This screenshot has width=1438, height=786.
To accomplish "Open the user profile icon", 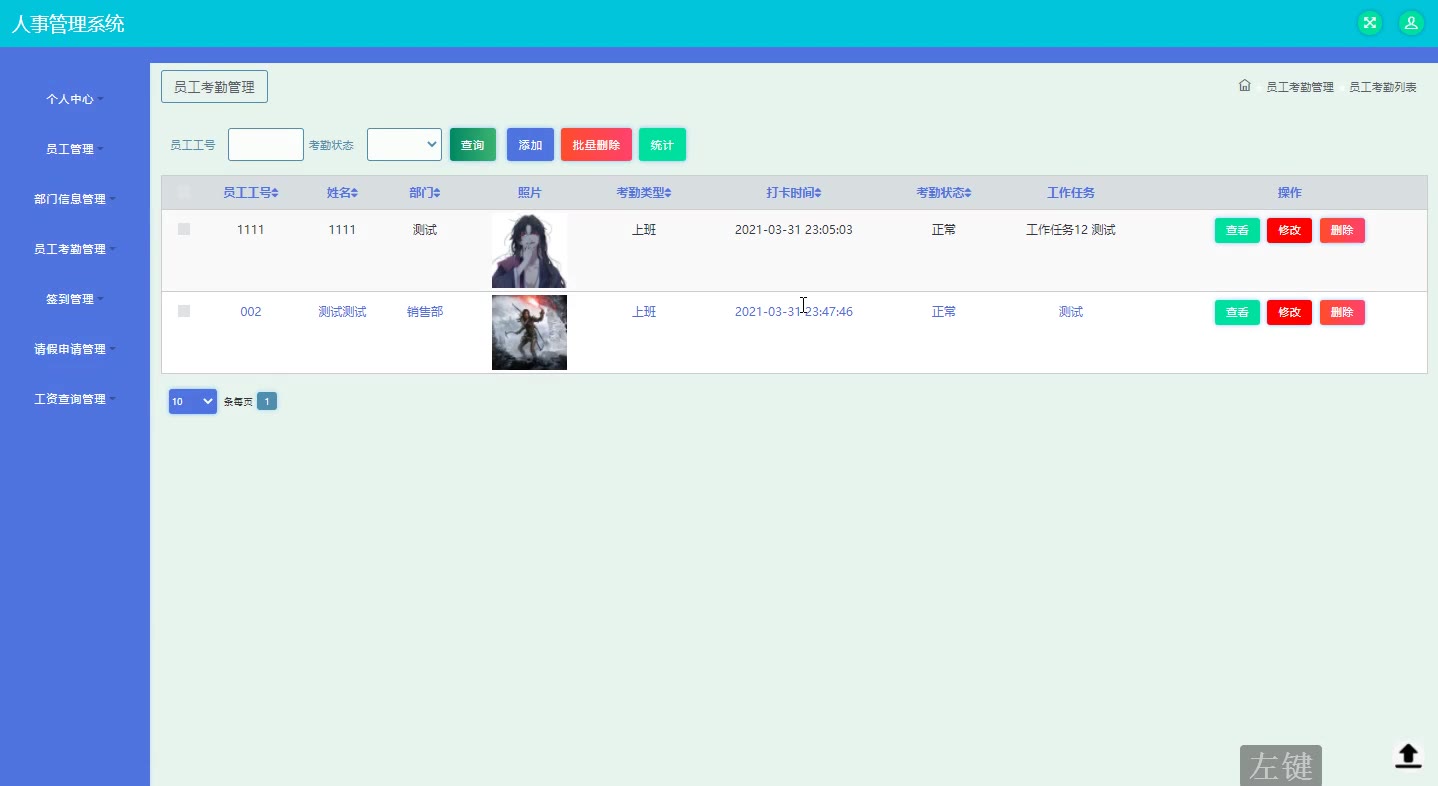I will (x=1411, y=23).
